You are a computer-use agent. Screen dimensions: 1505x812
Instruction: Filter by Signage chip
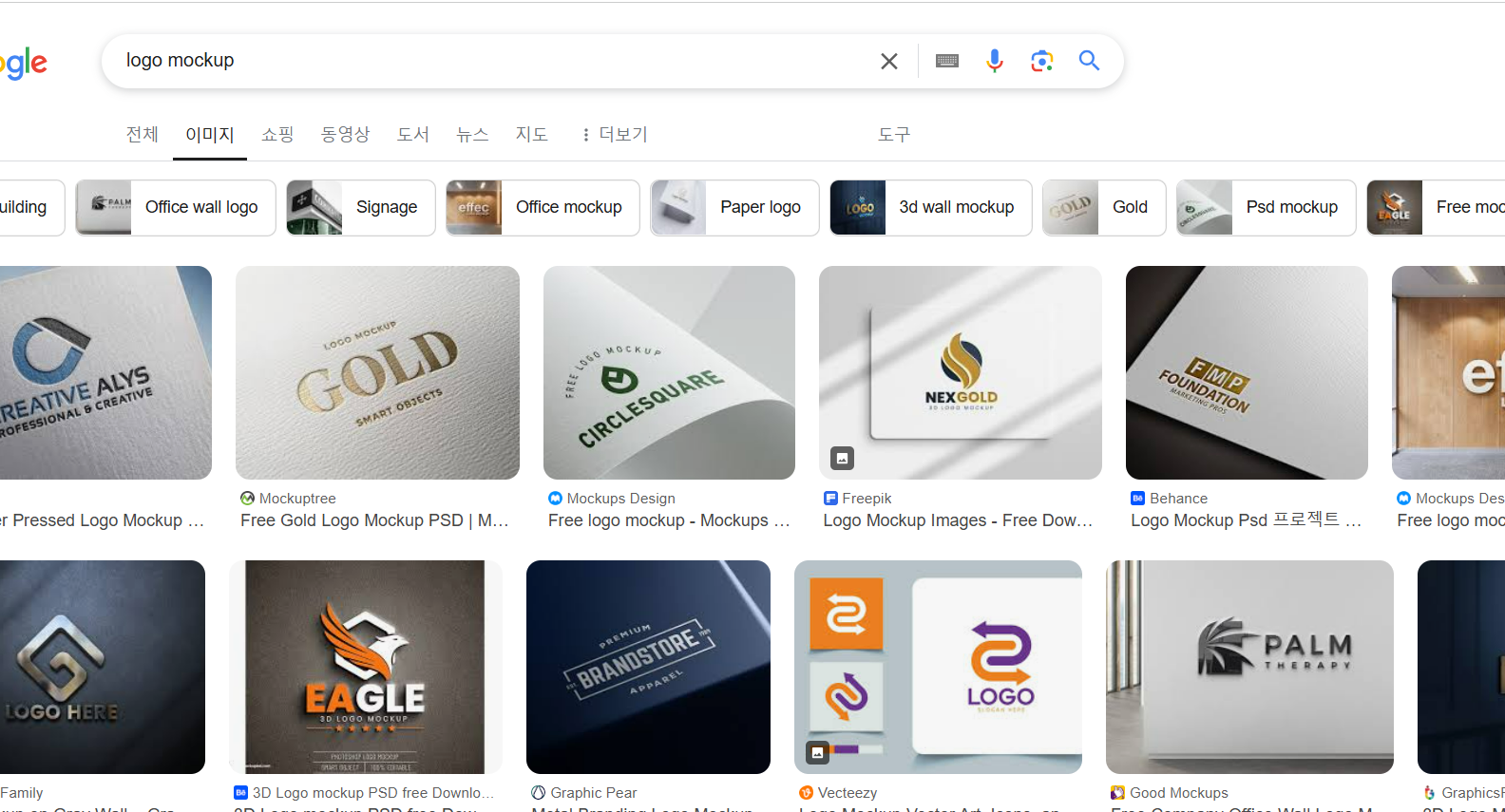[x=361, y=207]
